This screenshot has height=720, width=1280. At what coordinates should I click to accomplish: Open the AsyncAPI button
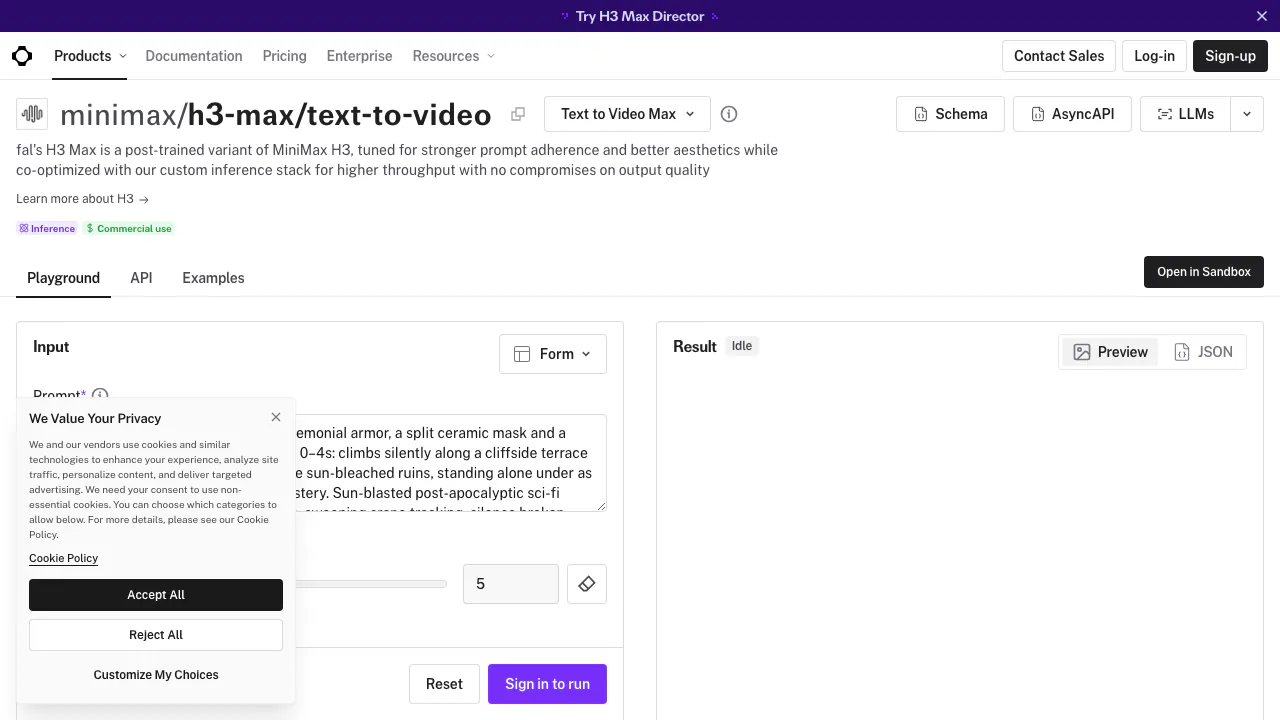pyautogui.click(x=1072, y=114)
